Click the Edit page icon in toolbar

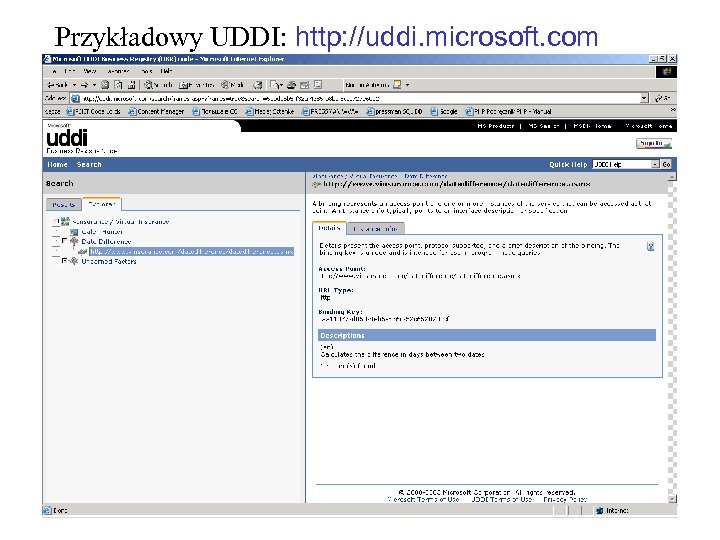[x=304, y=85]
